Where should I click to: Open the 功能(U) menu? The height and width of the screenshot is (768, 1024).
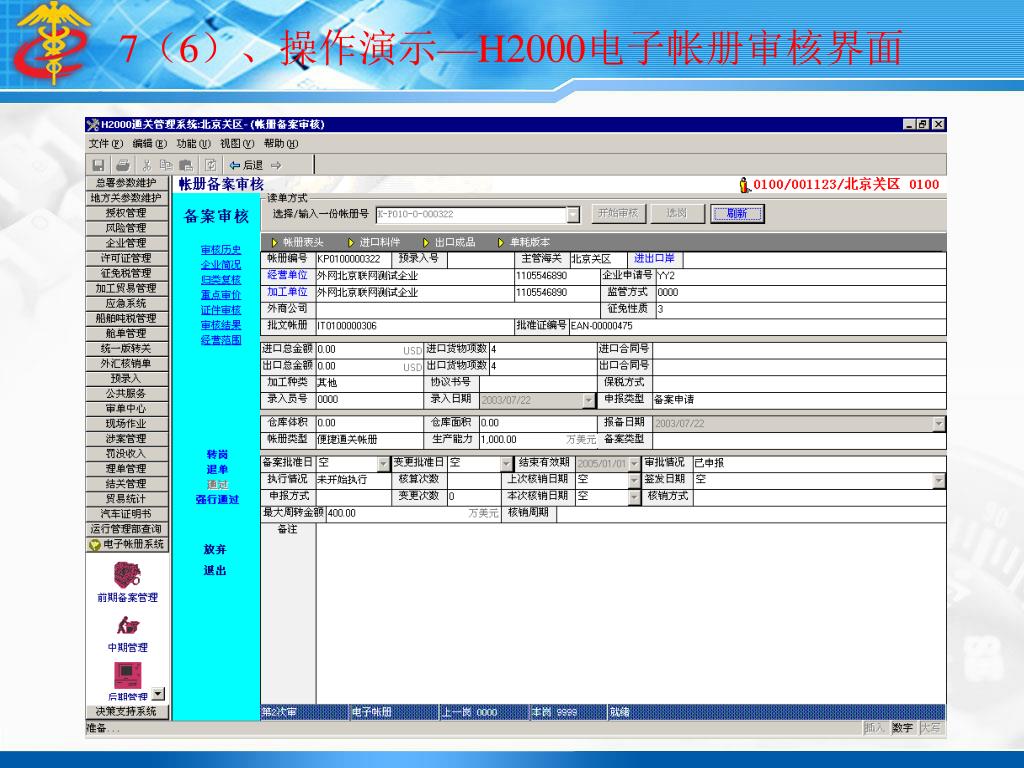point(193,144)
